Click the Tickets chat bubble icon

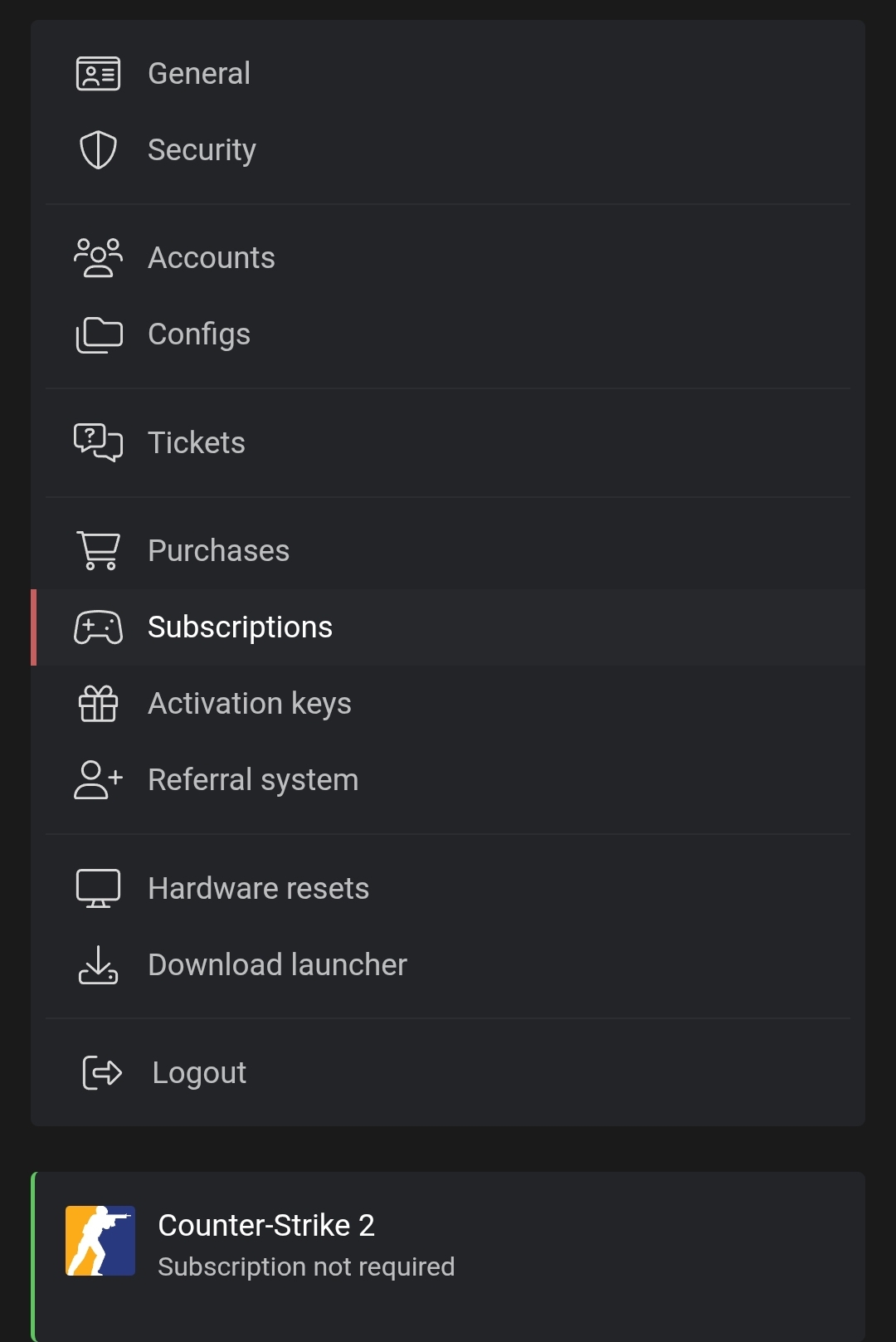98,442
